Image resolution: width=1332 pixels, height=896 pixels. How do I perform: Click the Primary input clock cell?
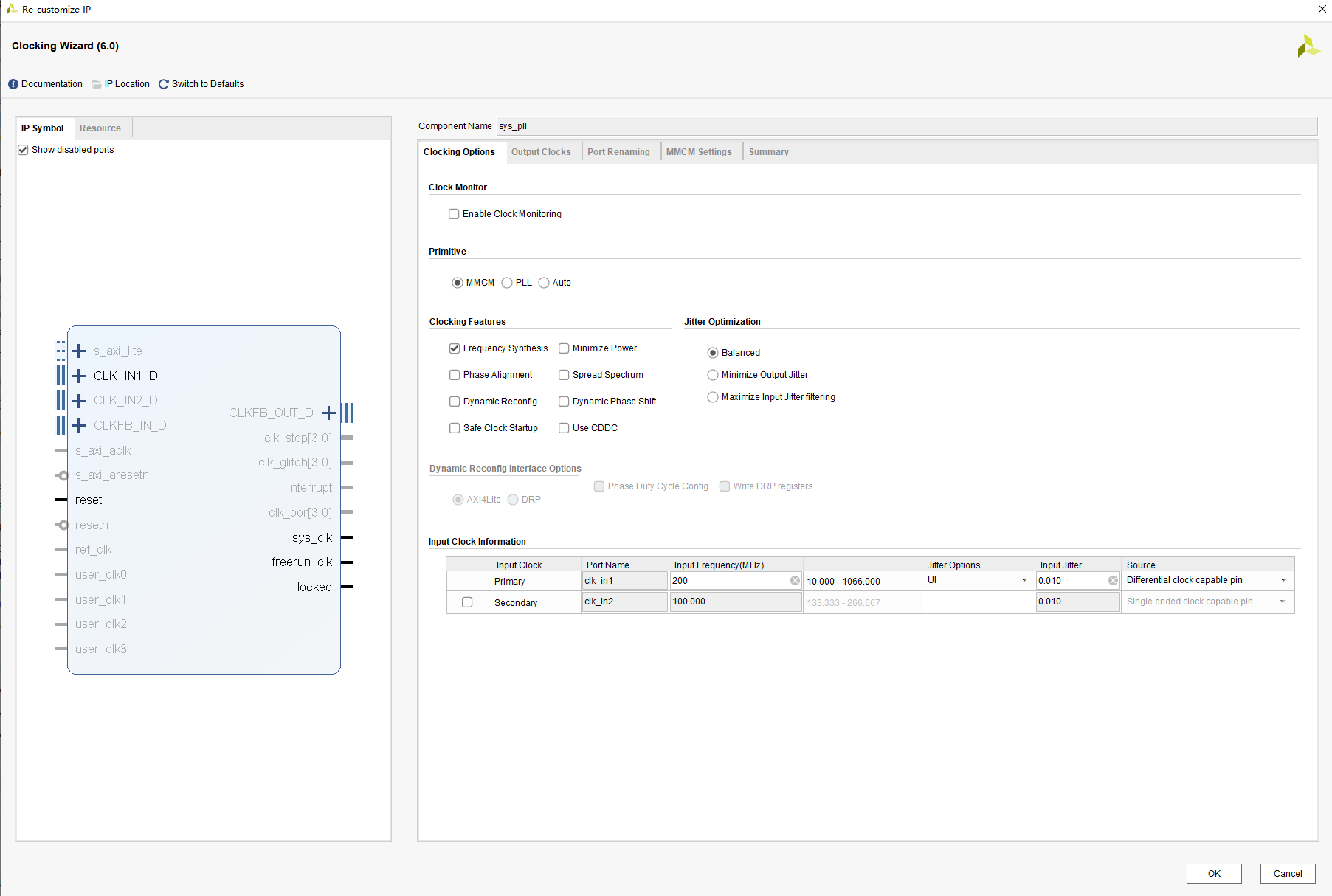pos(536,582)
